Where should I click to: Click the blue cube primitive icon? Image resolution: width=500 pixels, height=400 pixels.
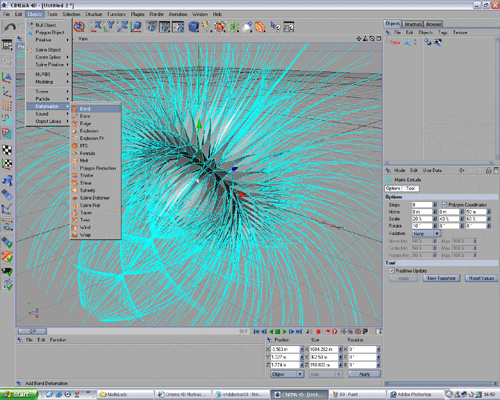click(x=193, y=27)
